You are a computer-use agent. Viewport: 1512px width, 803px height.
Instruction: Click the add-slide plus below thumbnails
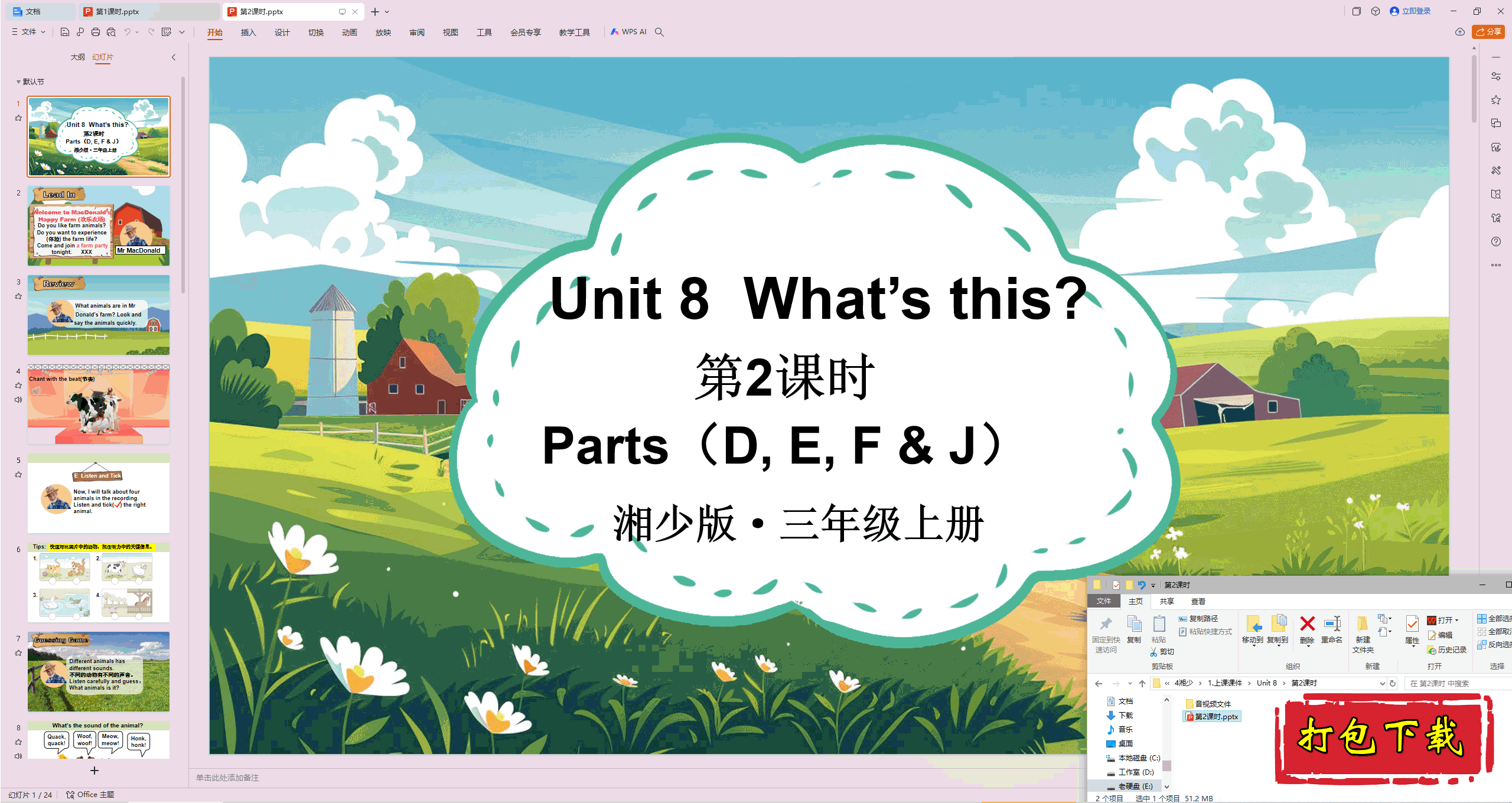94,771
